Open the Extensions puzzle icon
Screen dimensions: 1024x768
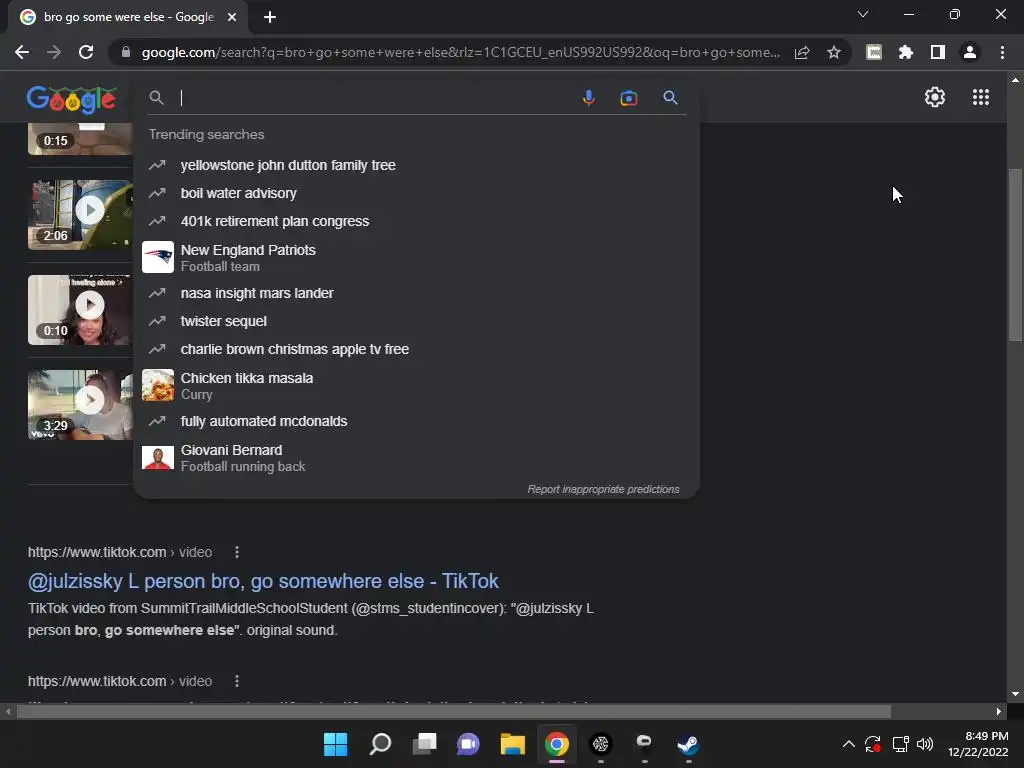(905, 52)
